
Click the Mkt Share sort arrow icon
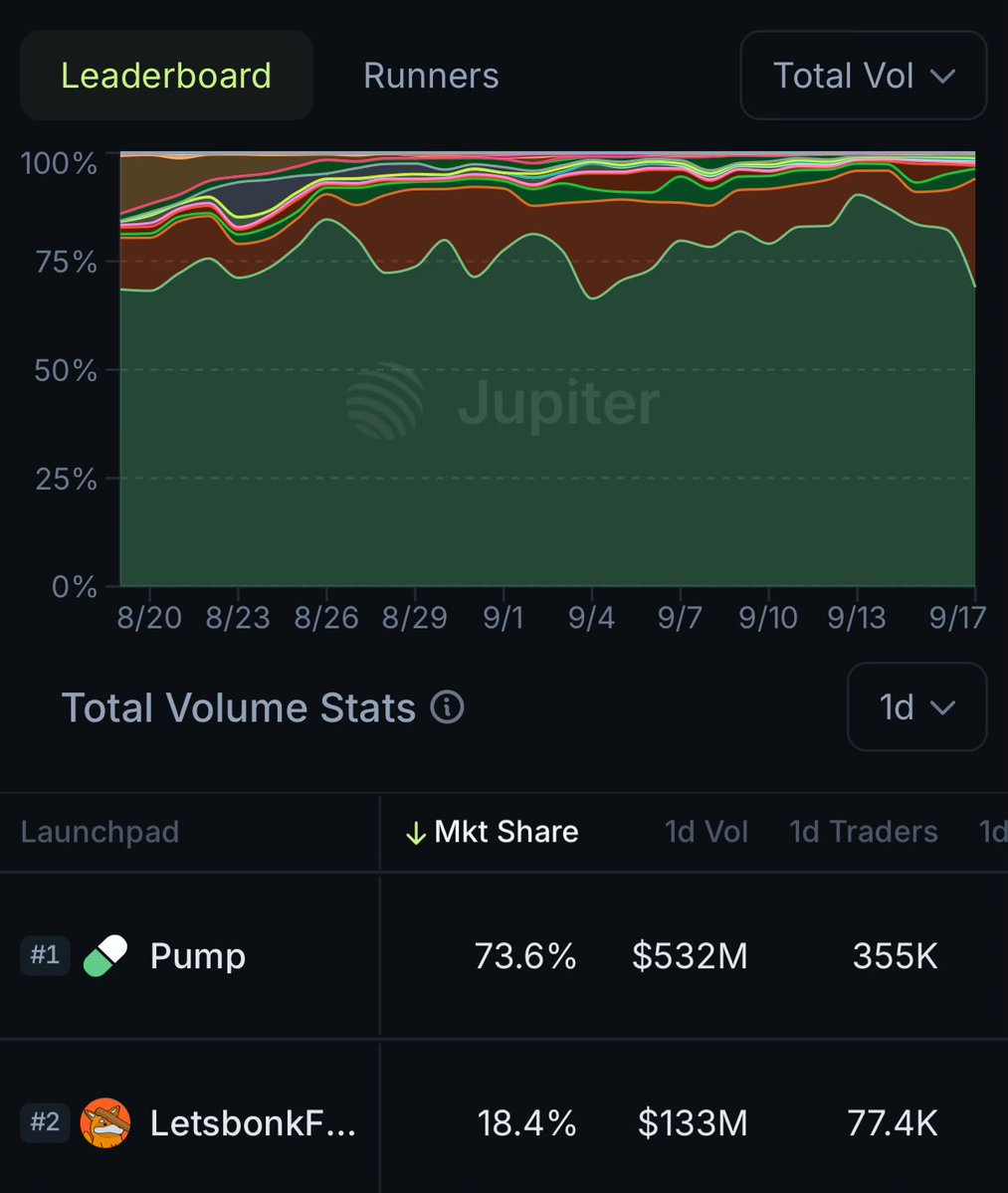point(415,833)
